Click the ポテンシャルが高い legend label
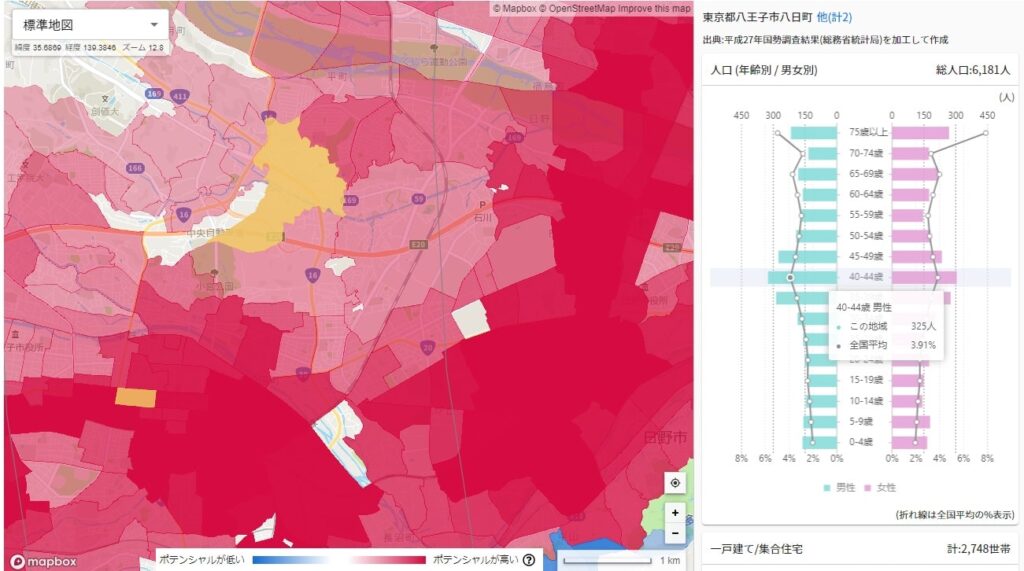The width and height of the screenshot is (1024, 571). click(475, 560)
